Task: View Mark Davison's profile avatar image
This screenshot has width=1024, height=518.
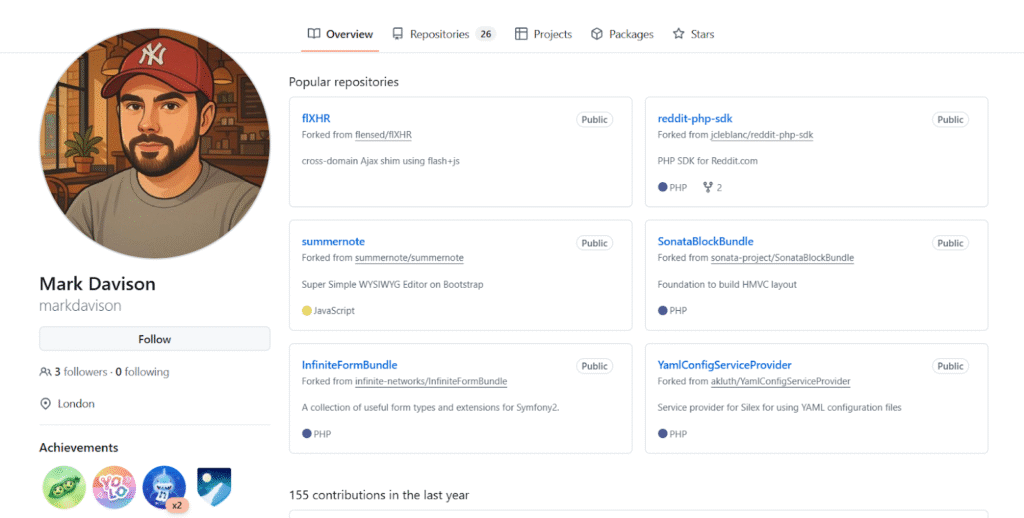Action: 154,143
